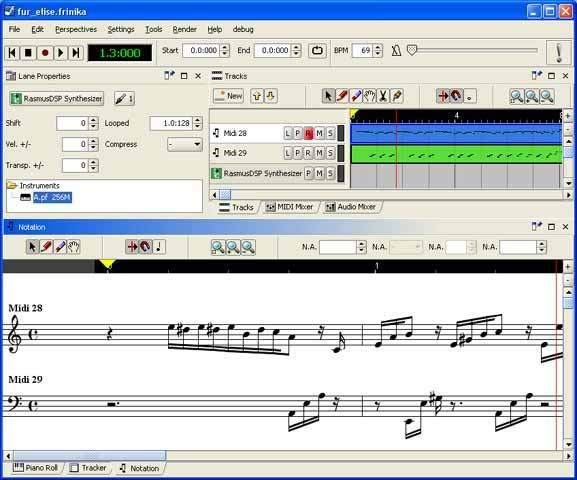Toggle the metronome icon
Image resolution: width=577 pixels, height=480 pixels.
(396, 50)
